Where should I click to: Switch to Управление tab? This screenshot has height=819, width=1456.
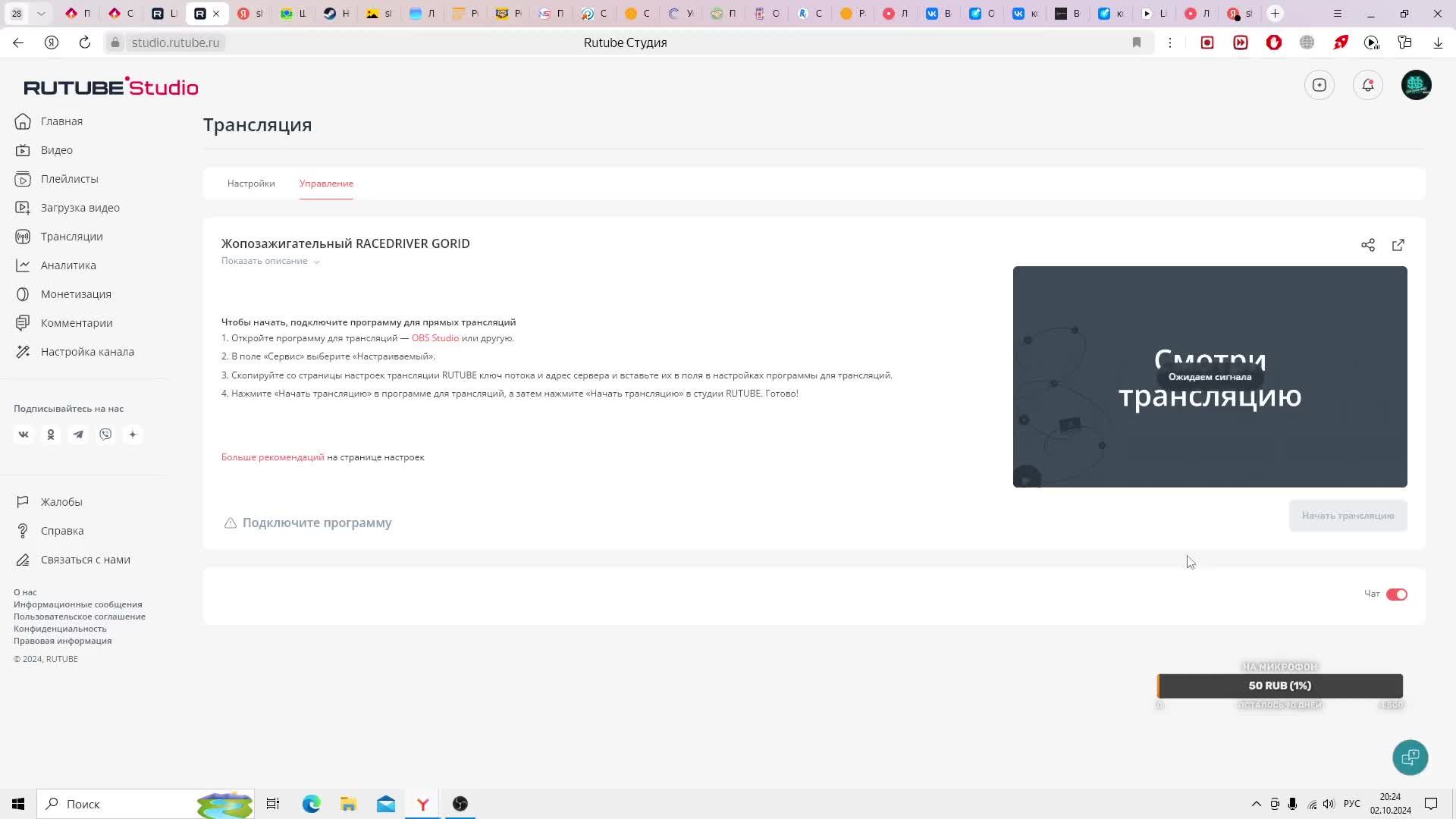(326, 183)
